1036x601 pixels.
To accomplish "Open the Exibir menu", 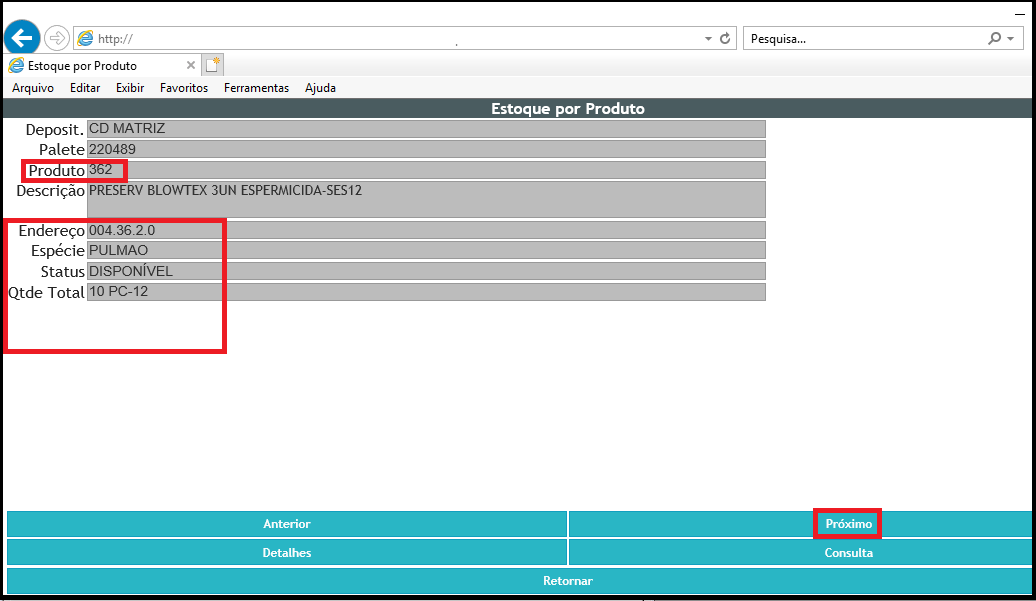I will coord(130,88).
